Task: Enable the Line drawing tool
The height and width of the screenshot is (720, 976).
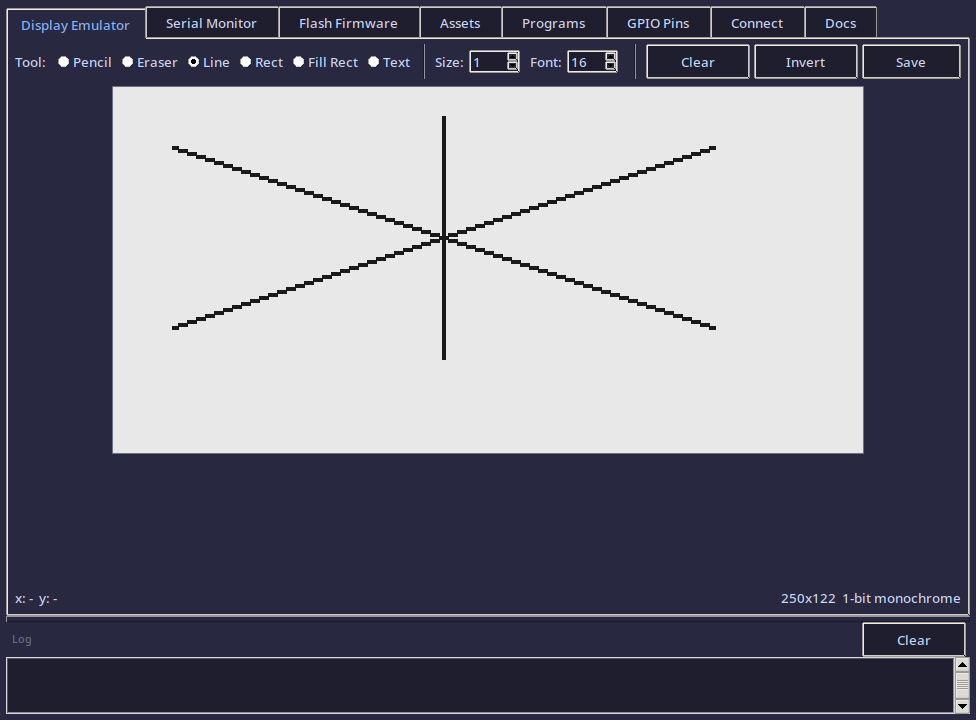Action: 193,61
